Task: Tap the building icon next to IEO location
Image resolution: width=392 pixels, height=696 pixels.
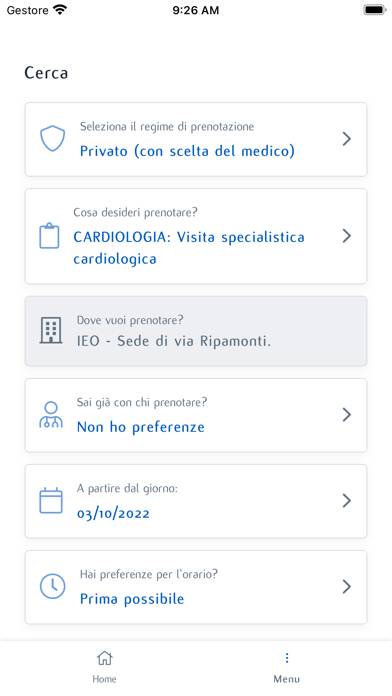Action: tap(51, 331)
